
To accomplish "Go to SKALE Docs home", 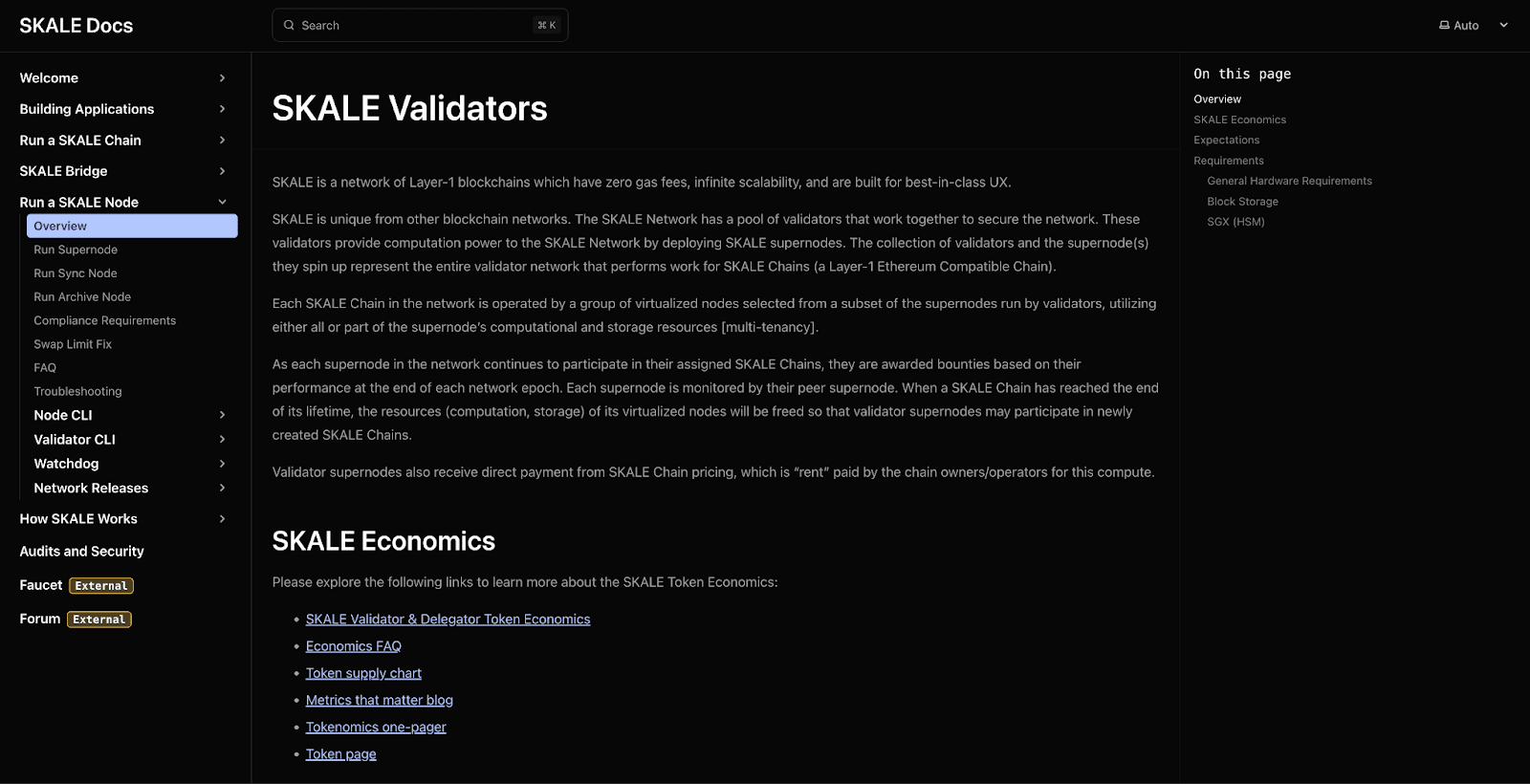I will click(x=76, y=26).
